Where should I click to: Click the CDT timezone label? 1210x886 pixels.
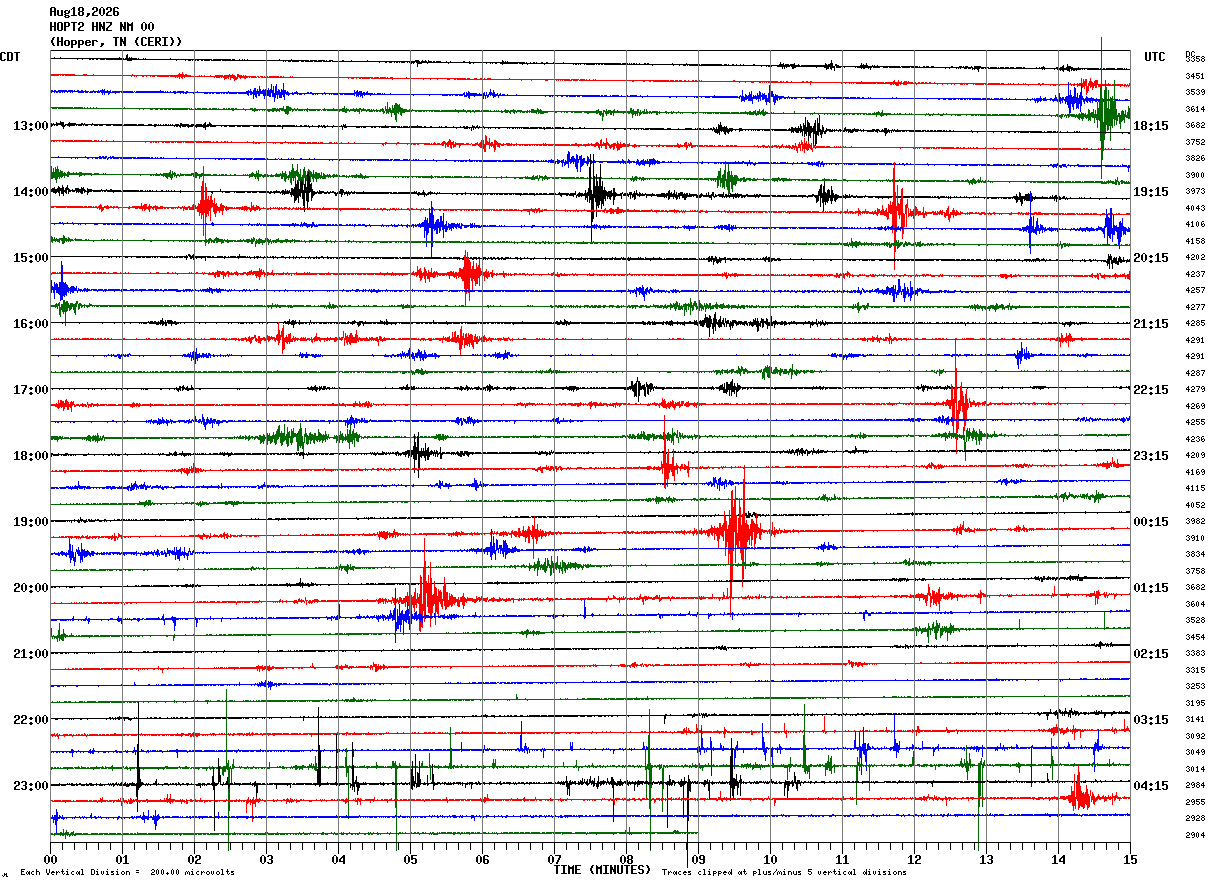(x=10, y=57)
